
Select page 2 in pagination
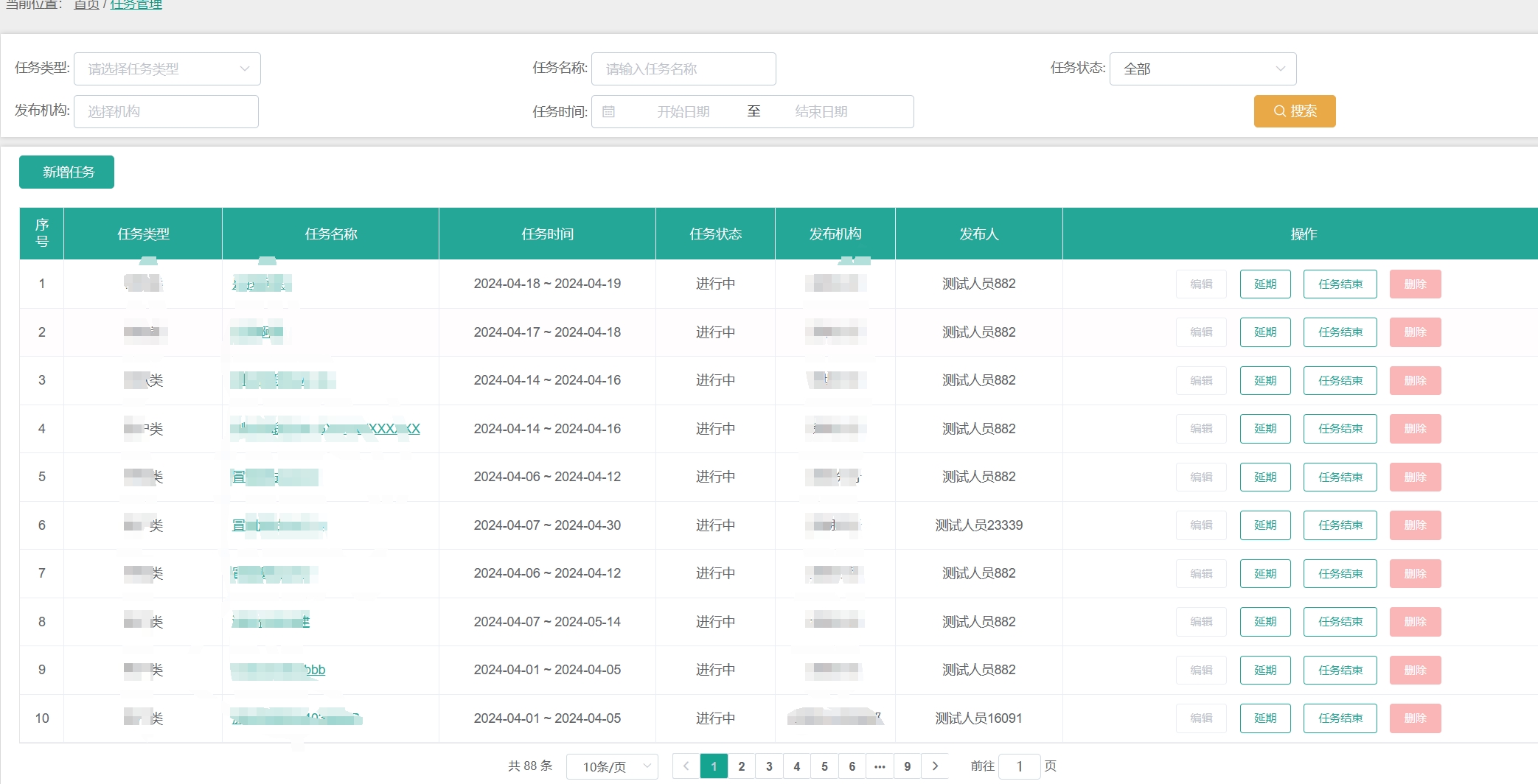tap(742, 766)
